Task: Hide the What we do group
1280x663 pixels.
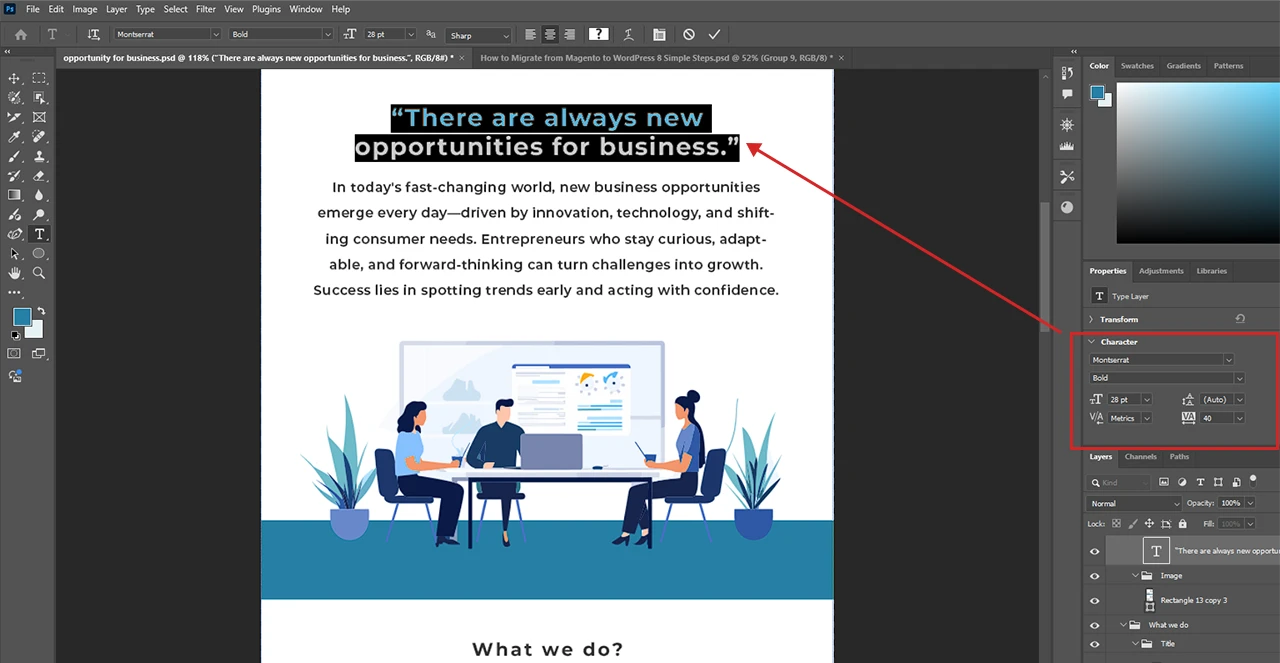Action: 1094,625
